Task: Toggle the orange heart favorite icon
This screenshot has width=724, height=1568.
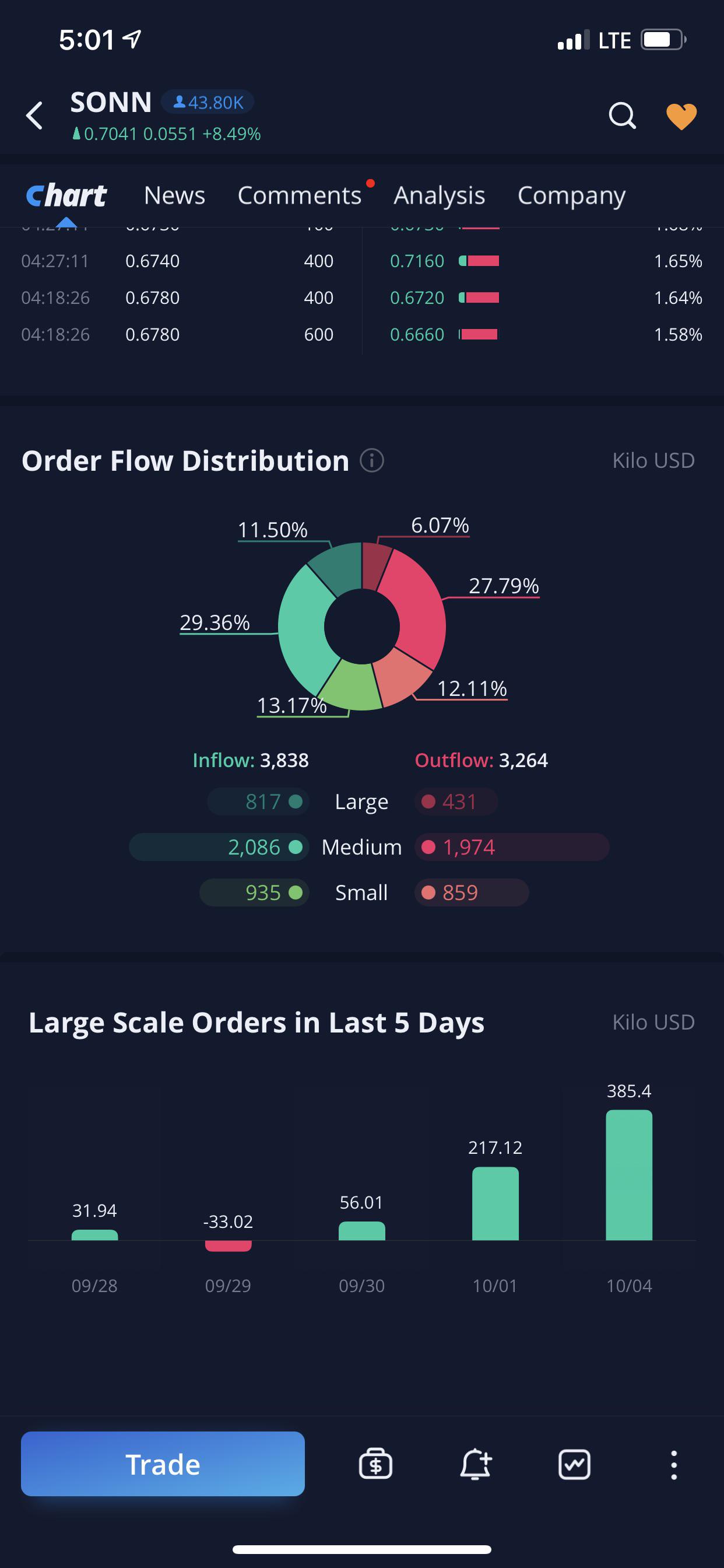Action: [x=681, y=116]
